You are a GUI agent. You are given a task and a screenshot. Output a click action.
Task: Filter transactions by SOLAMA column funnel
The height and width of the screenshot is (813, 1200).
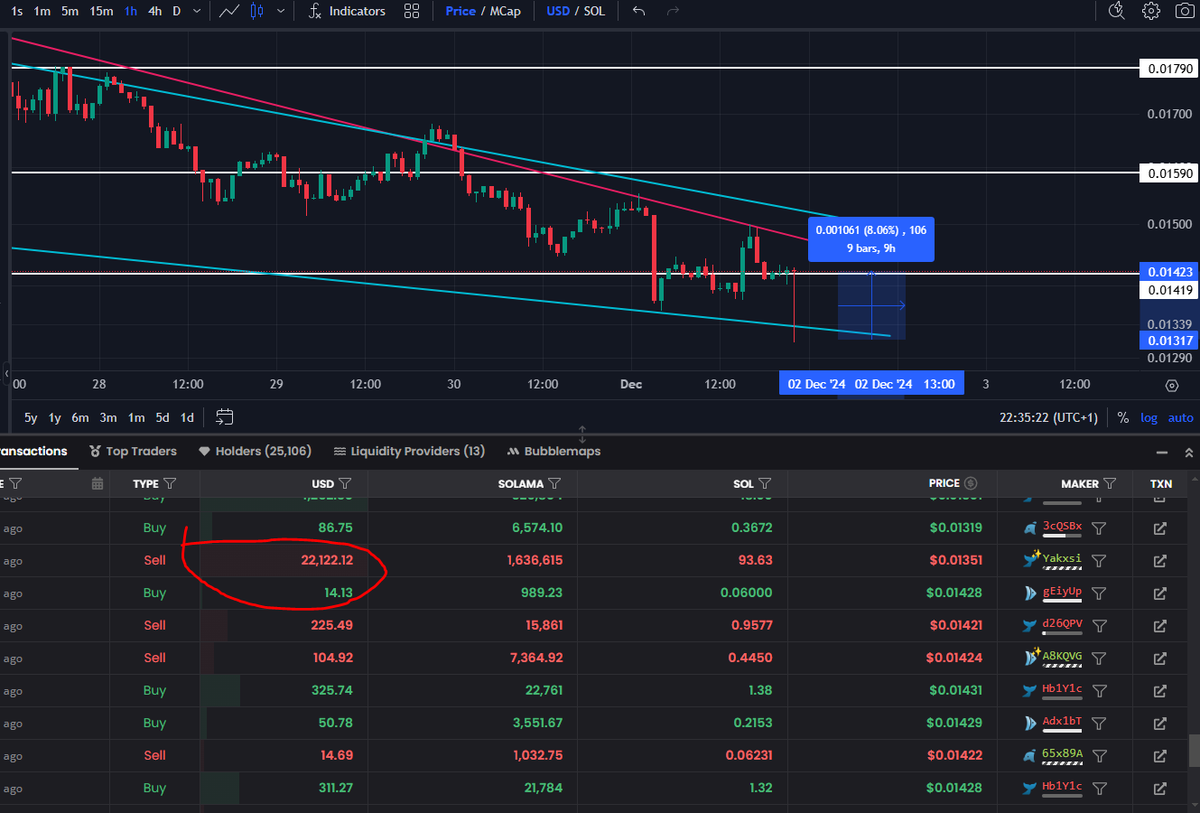556,484
